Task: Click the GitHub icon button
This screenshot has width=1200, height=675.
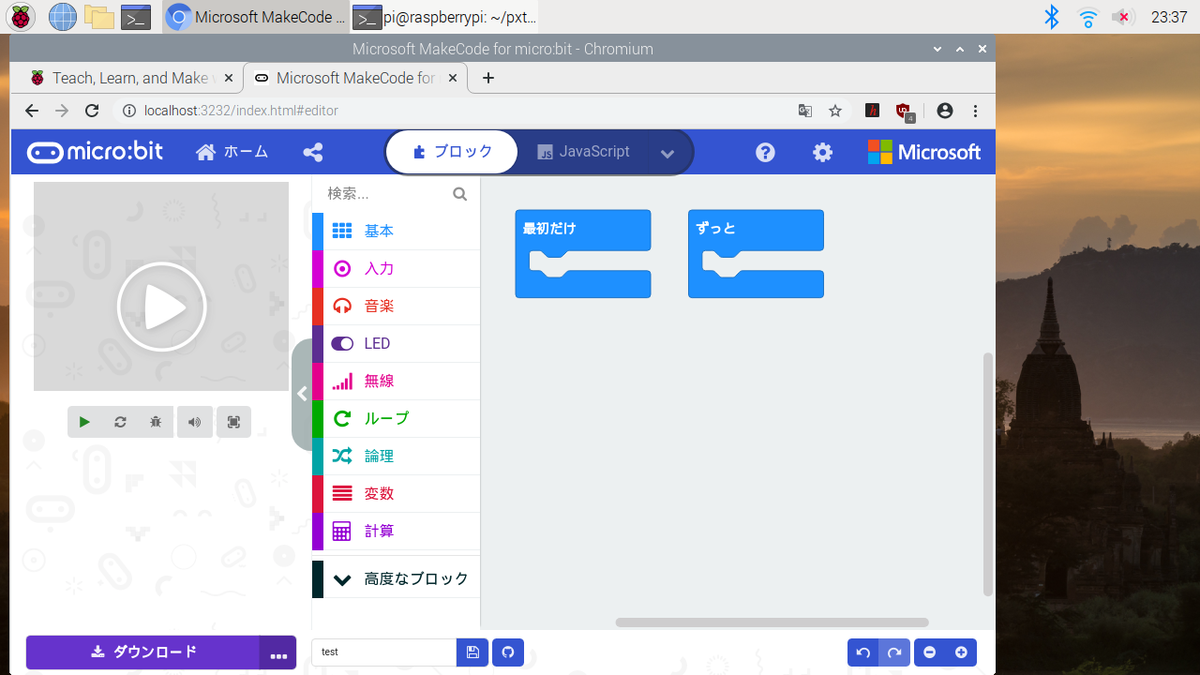Action: click(x=508, y=652)
